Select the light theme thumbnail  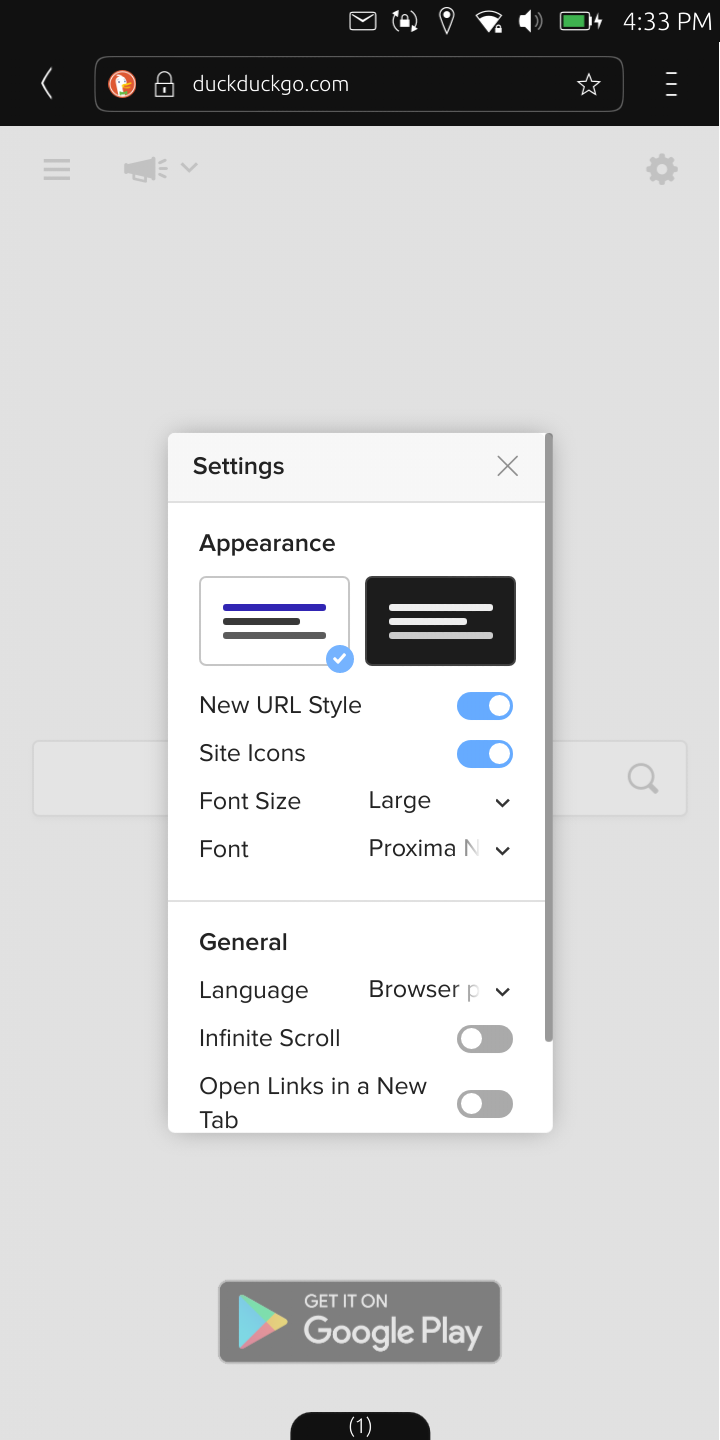point(275,621)
